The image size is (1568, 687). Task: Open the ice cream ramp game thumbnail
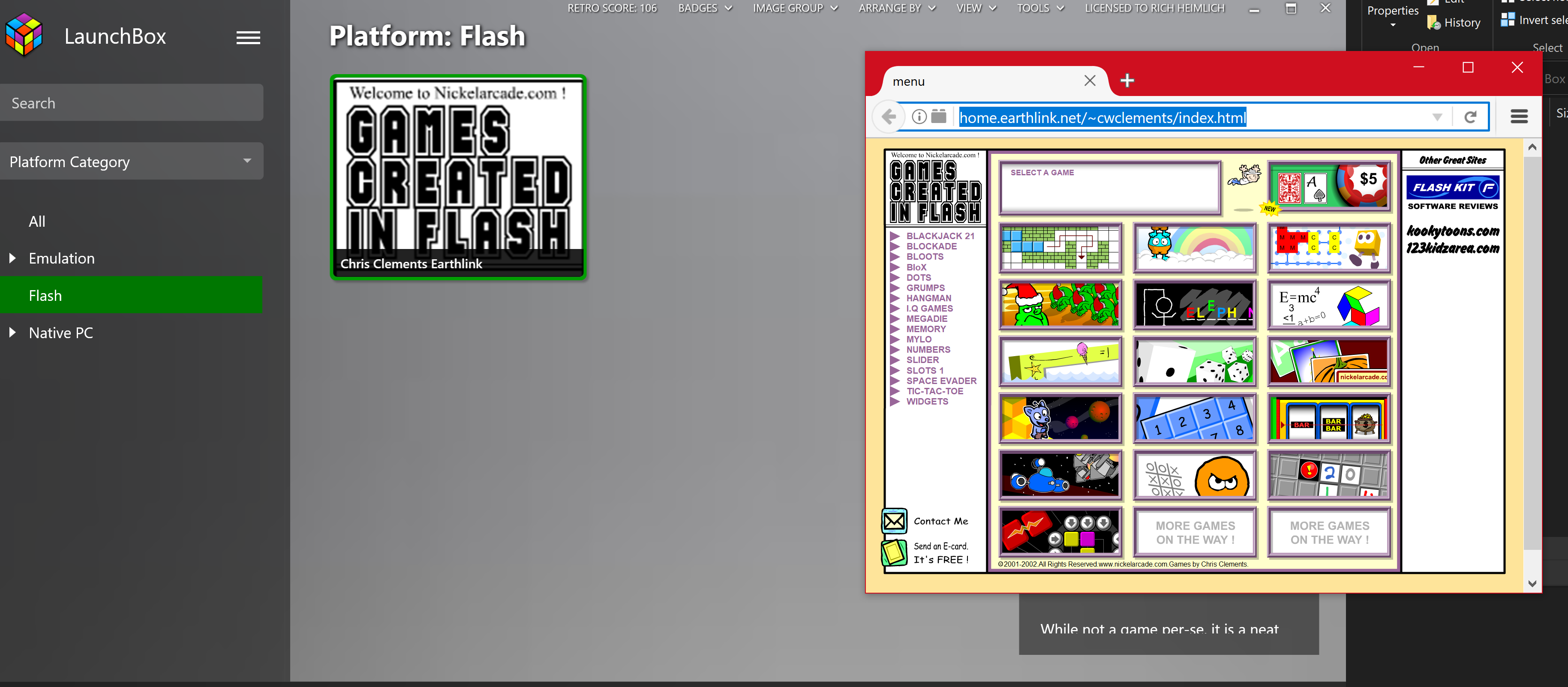coord(1060,361)
